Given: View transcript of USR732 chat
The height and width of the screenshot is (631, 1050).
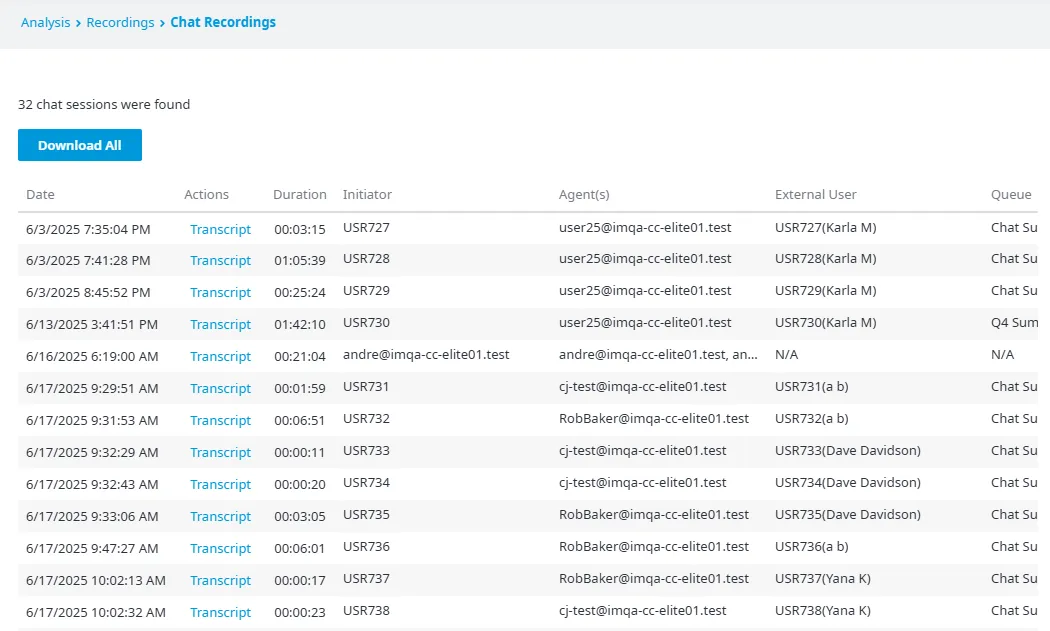Looking at the screenshot, I should click(220, 420).
